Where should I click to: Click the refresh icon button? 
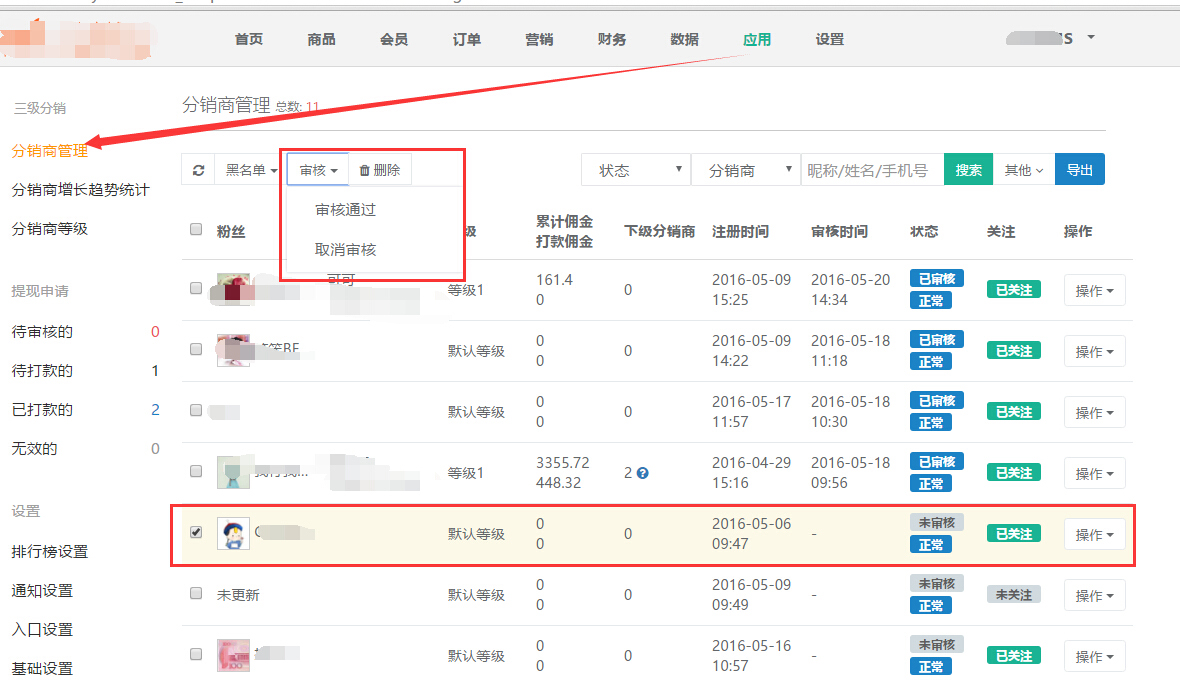click(198, 170)
